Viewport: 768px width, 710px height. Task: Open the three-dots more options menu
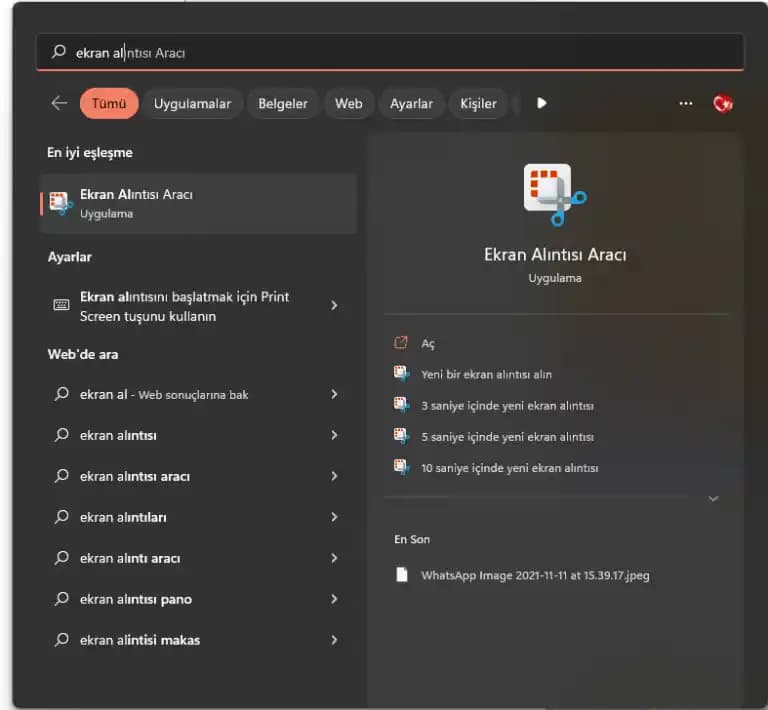pyautogui.click(x=685, y=103)
